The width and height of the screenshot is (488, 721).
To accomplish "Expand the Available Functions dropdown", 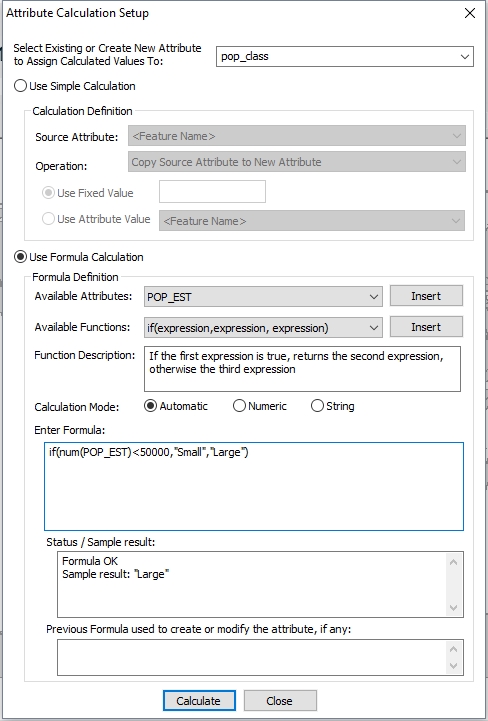I will pyautogui.click(x=263, y=328).
